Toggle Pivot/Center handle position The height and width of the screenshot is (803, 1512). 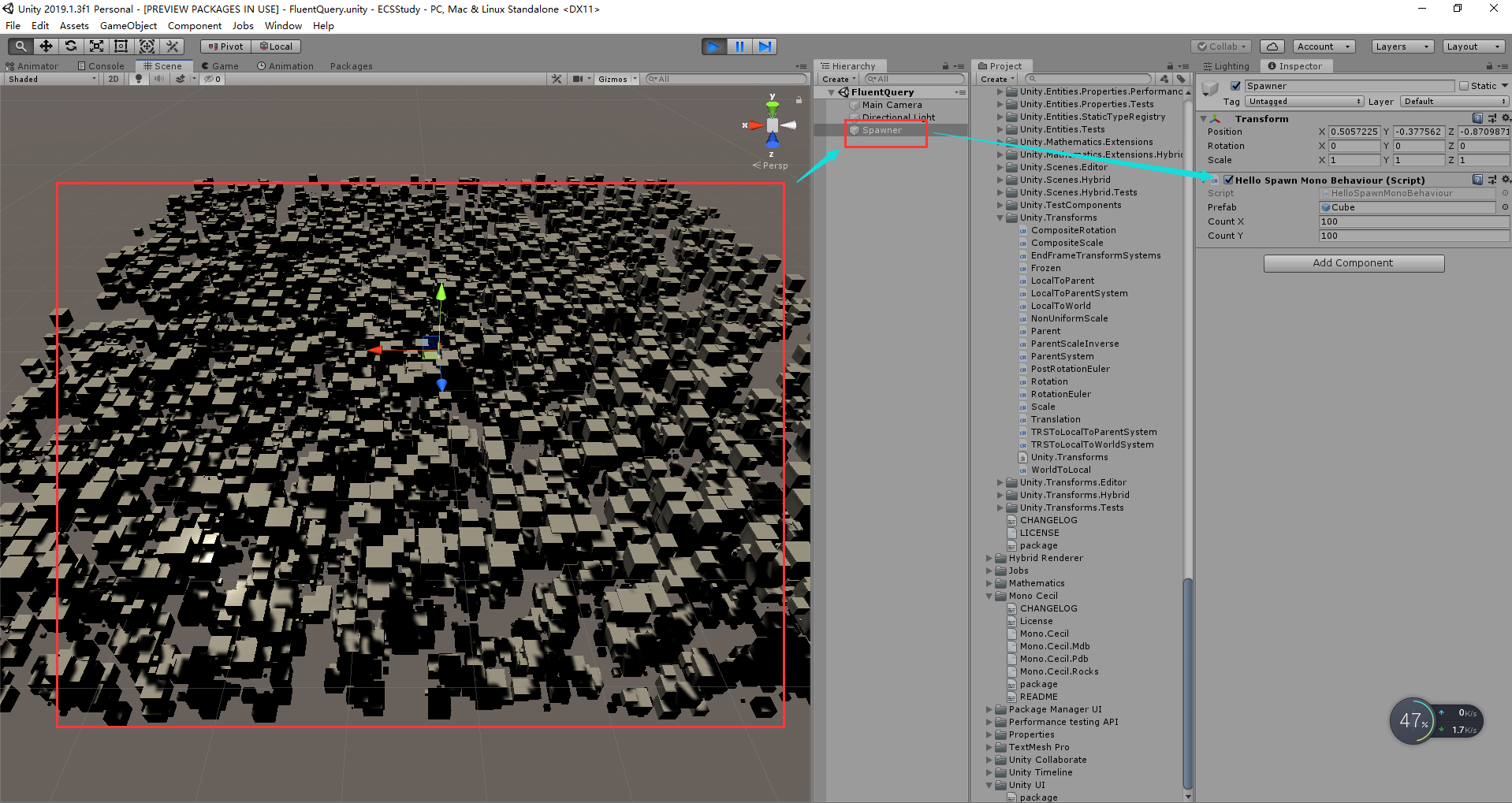(x=225, y=46)
